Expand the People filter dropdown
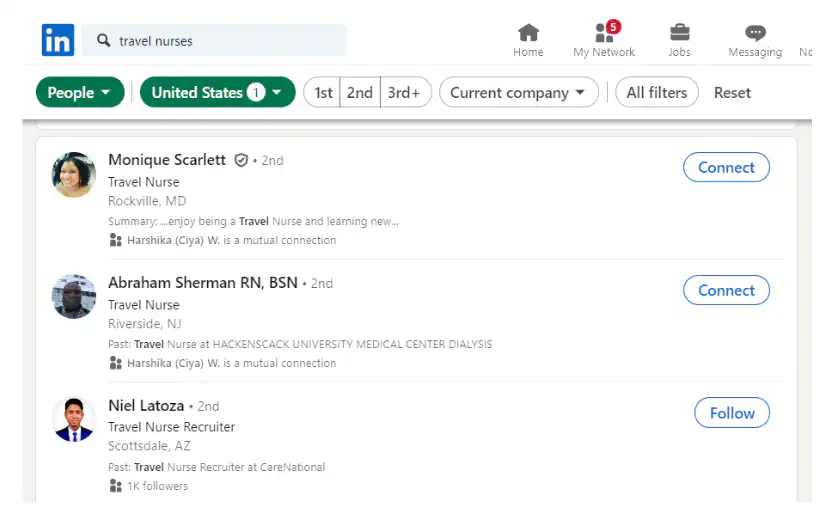840x519 pixels. click(80, 93)
